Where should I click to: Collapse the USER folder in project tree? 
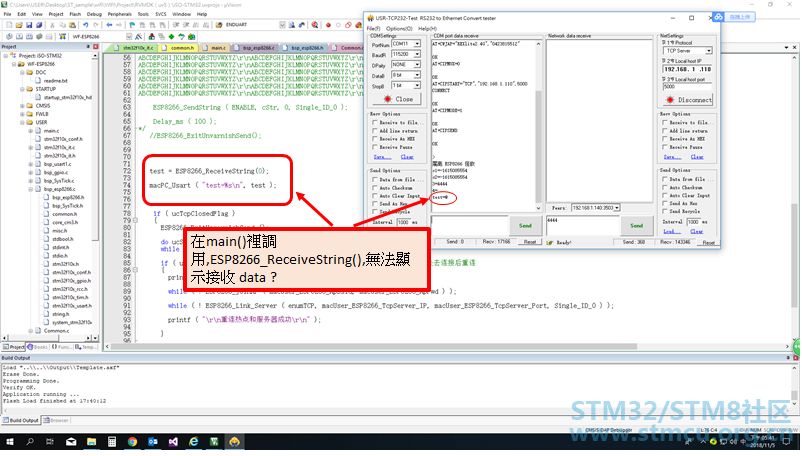click(x=22, y=123)
